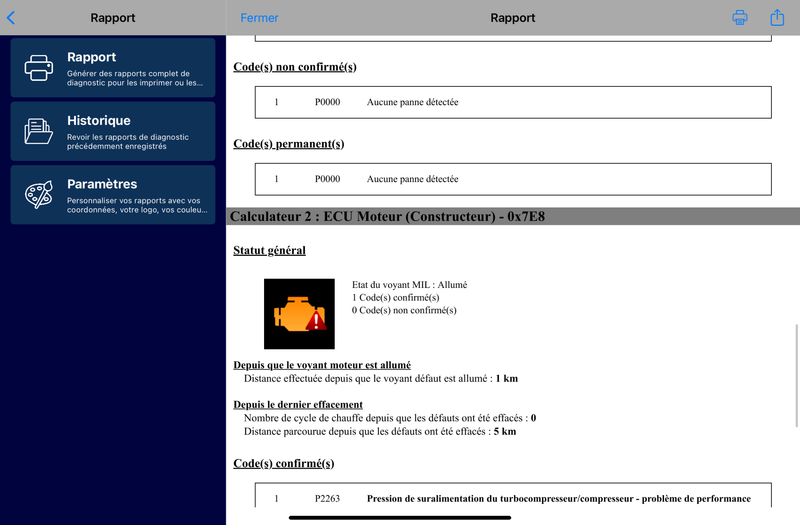Tap the home indicator bar at bottom
The image size is (800, 525).
400,517
